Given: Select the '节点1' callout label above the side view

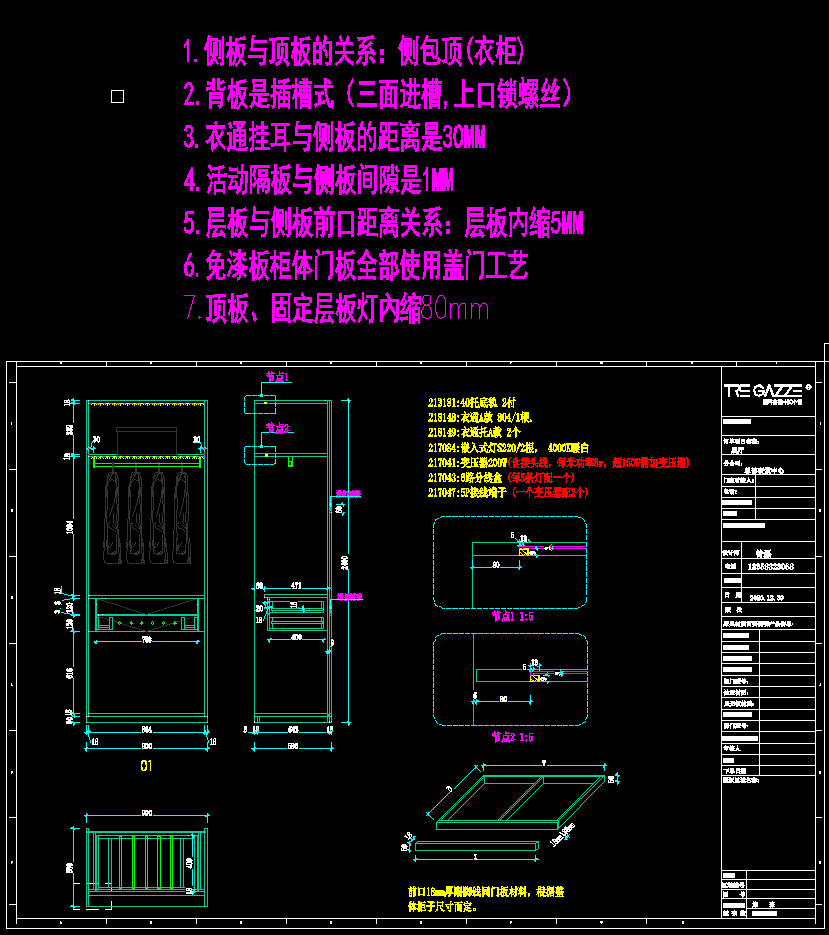Looking at the screenshot, I should click(277, 377).
